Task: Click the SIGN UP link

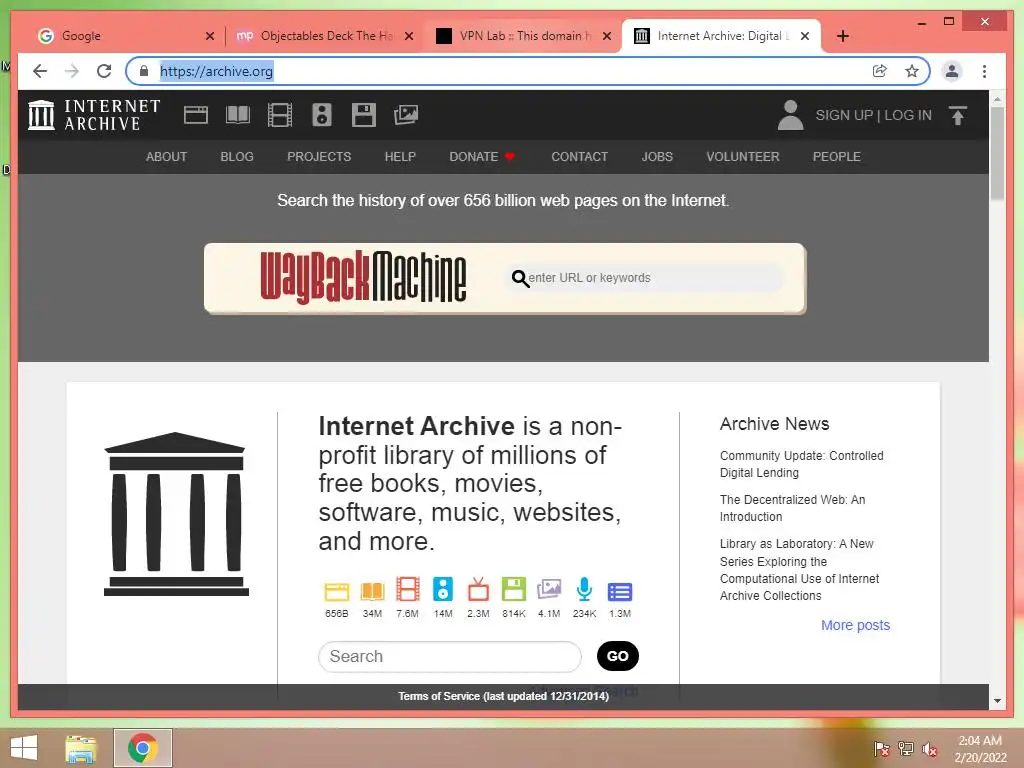Action: [844, 115]
